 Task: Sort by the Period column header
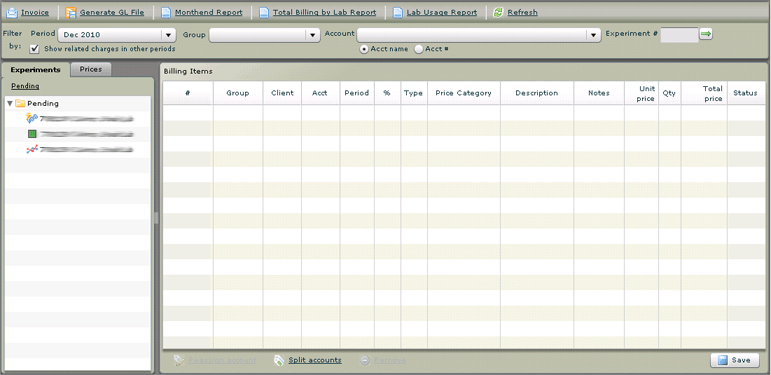[x=356, y=93]
